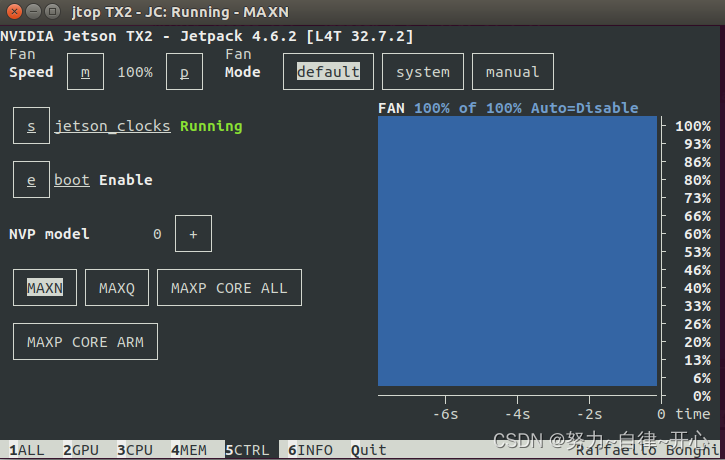The width and height of the screenshot is (725, 460).
Task: Click Quit in the bottom bar
Action: click(369, 450)
